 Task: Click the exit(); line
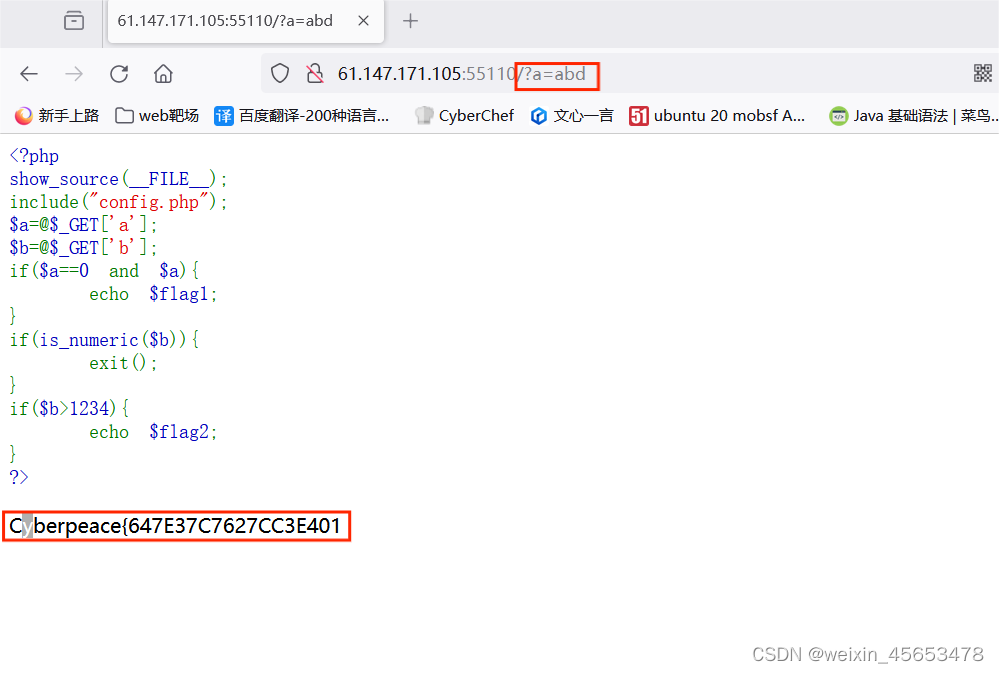pos(123,363)
